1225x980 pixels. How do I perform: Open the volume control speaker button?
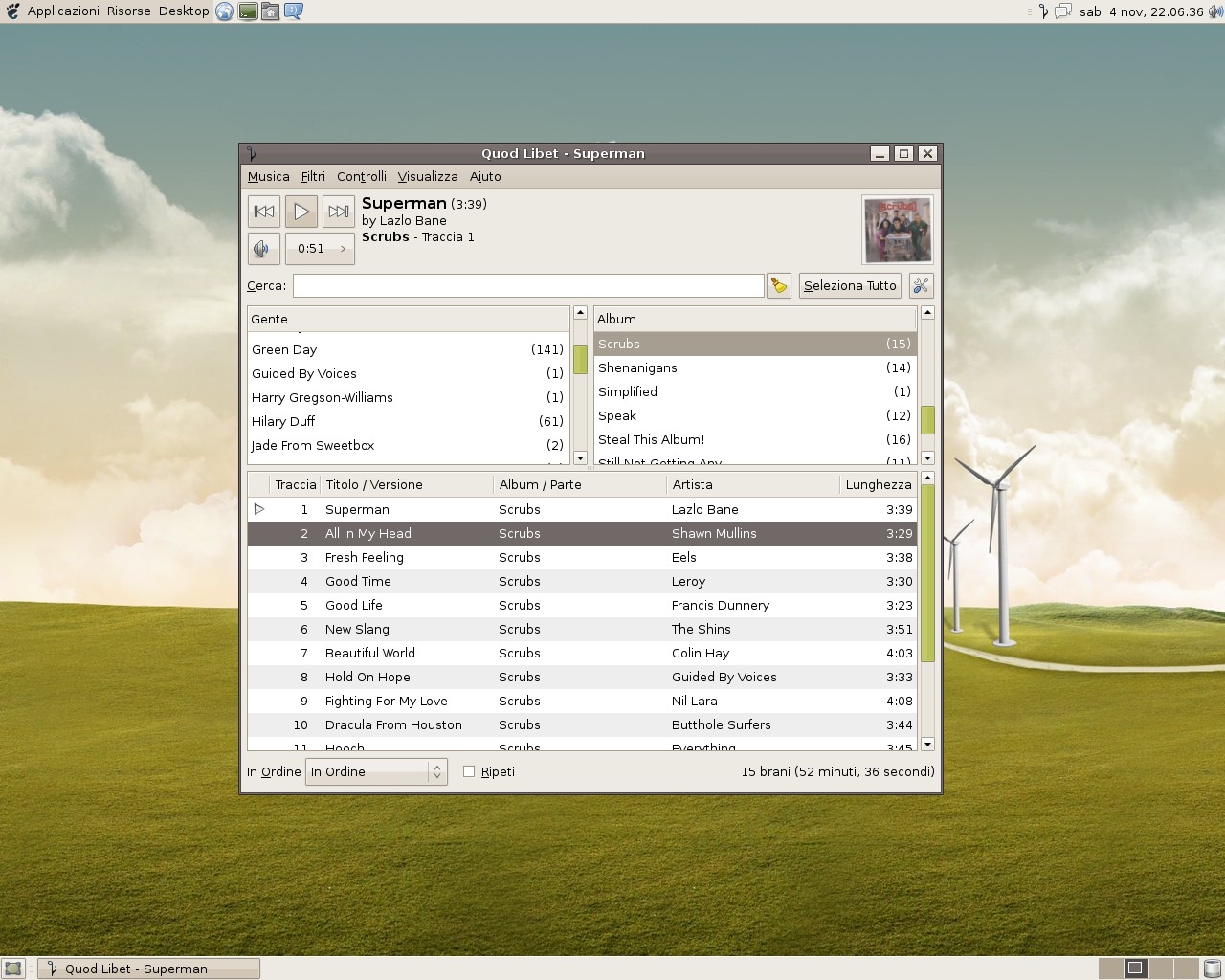click(264, 249)
